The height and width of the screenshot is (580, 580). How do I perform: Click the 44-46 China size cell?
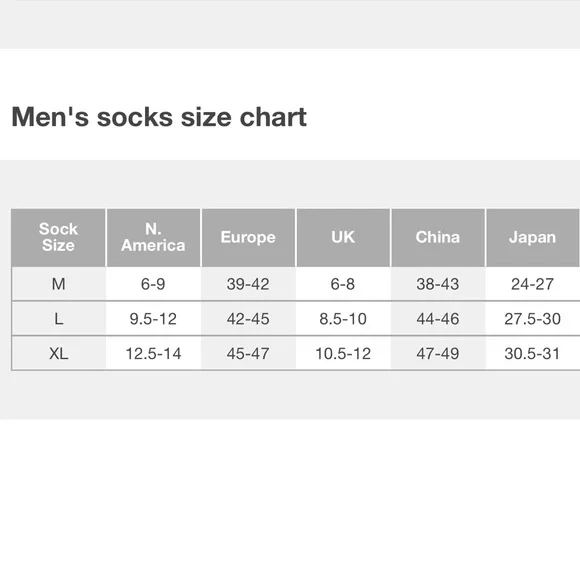[438, 319]
